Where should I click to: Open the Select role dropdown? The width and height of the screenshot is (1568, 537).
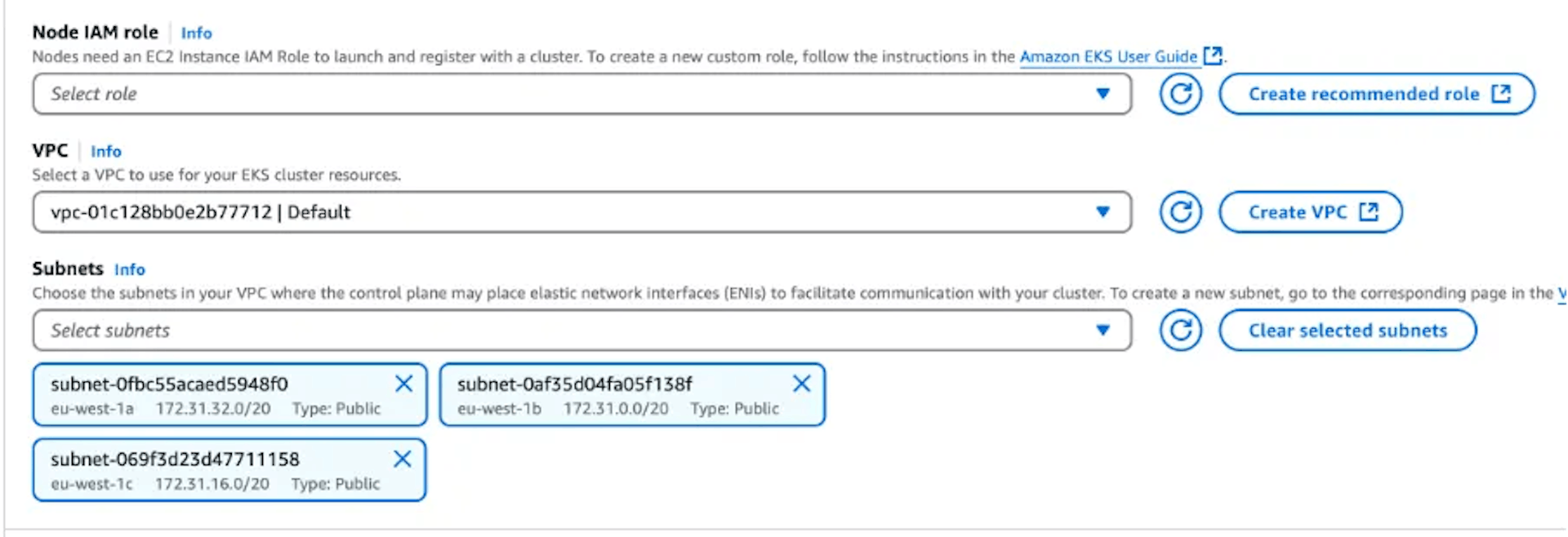pyautogui.click(x=582, y=94)
